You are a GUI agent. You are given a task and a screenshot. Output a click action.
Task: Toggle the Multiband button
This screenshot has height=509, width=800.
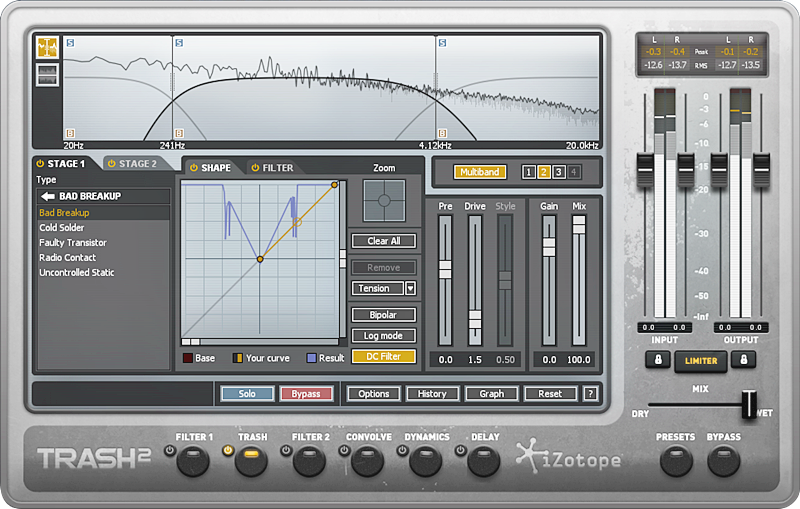click(480, 172)
